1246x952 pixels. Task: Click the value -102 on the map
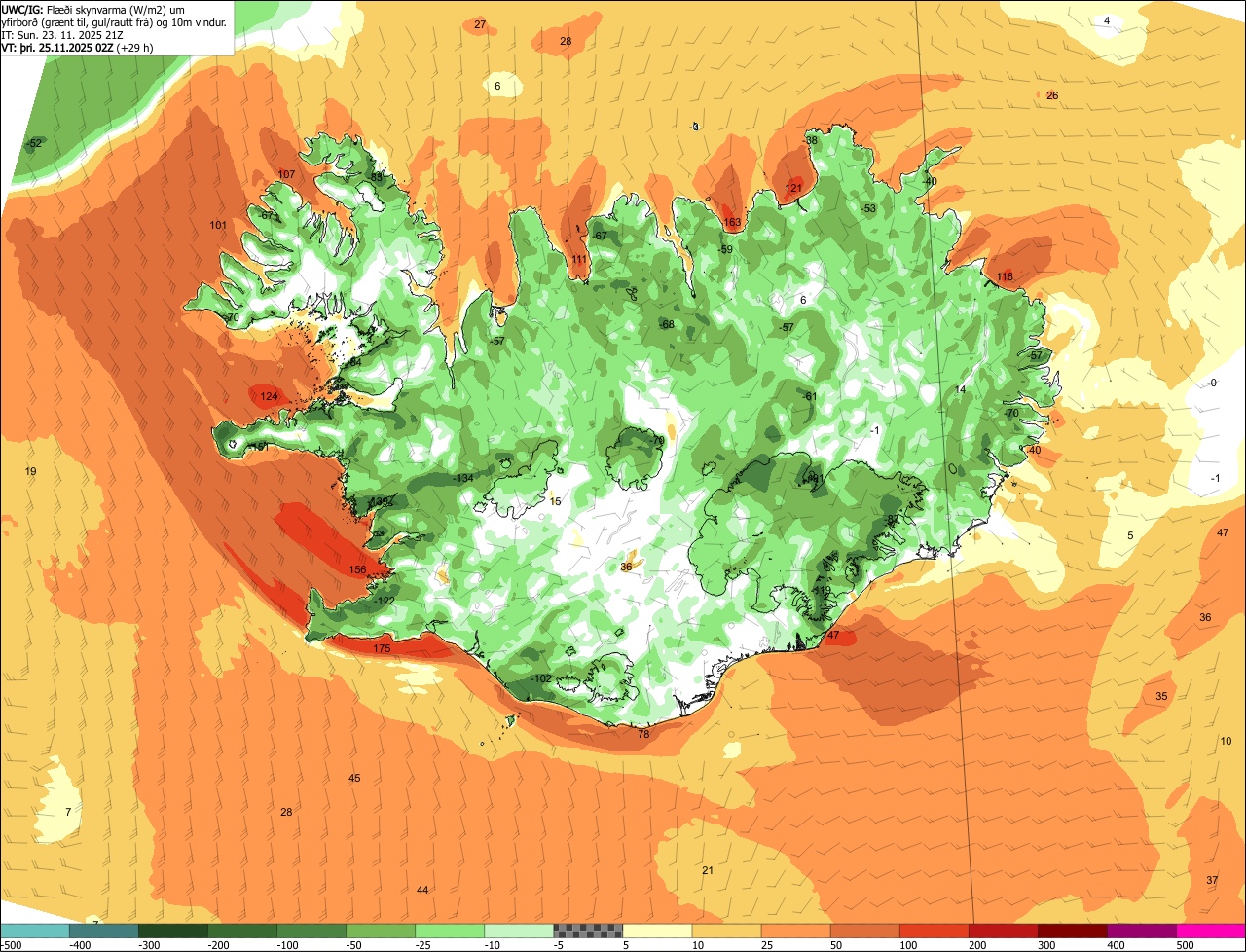[x=542, y=678]
